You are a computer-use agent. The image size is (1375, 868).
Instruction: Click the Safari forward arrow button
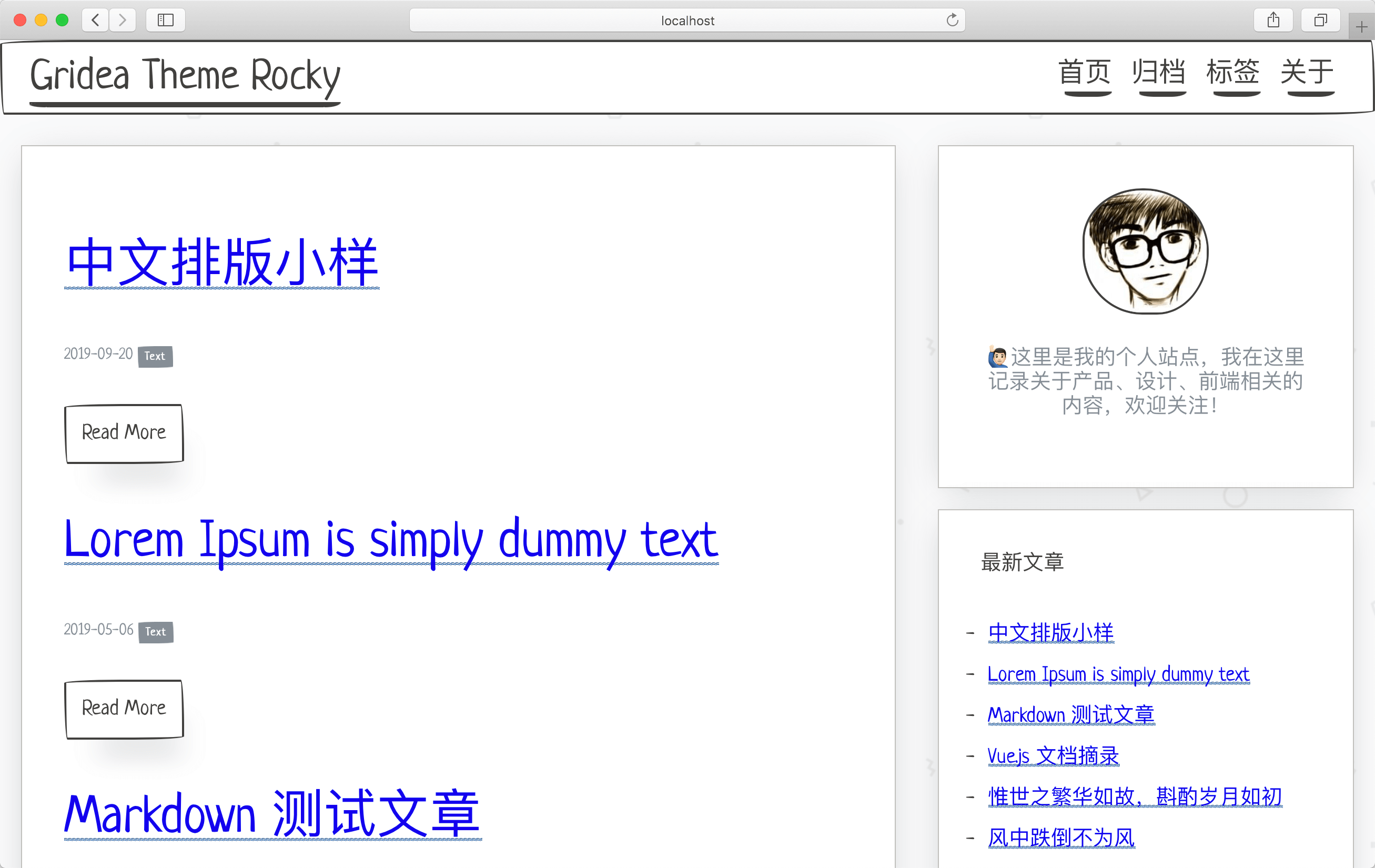point(122,21)
